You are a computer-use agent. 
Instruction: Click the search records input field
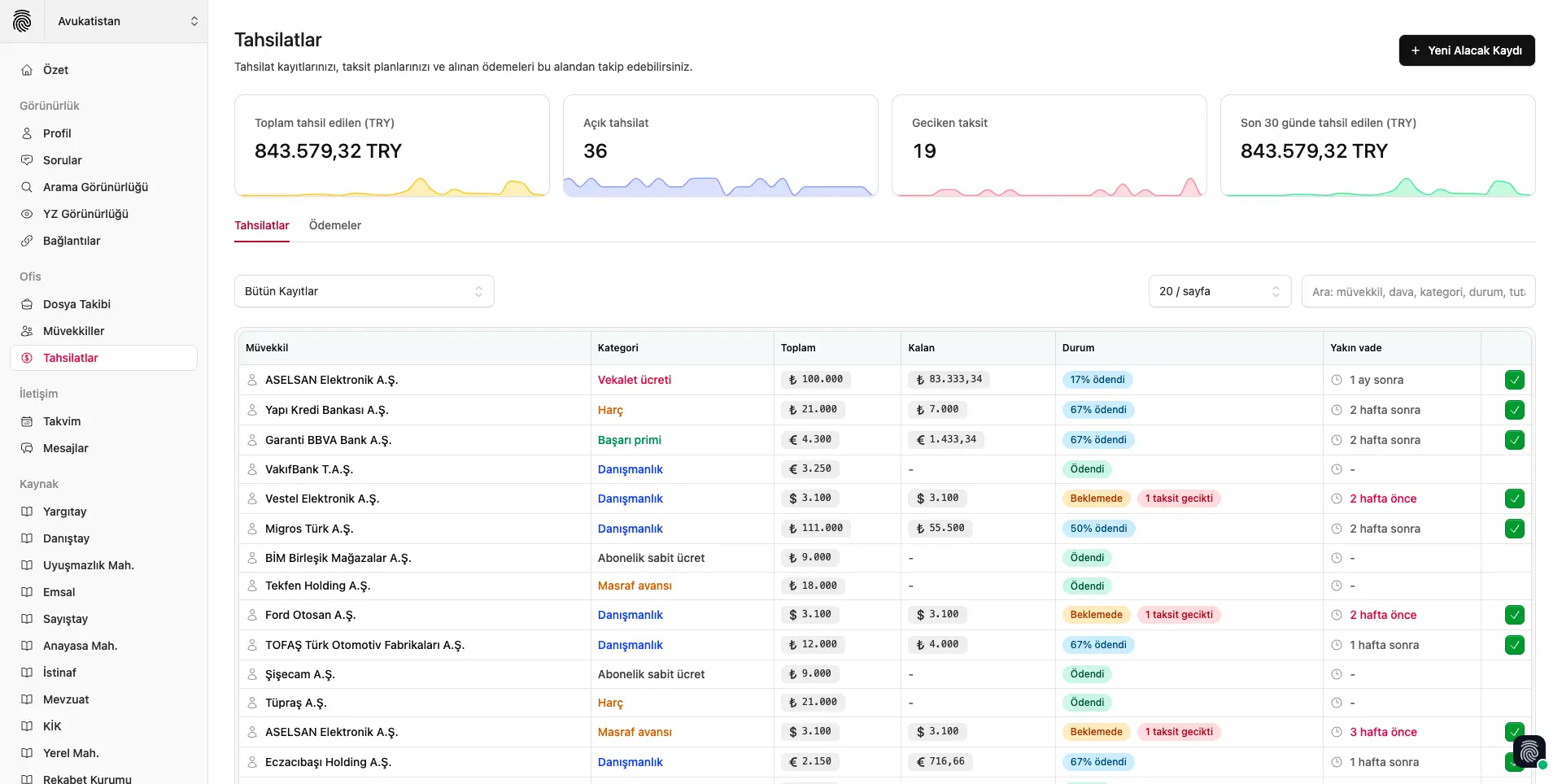(x=1417, y=291)
